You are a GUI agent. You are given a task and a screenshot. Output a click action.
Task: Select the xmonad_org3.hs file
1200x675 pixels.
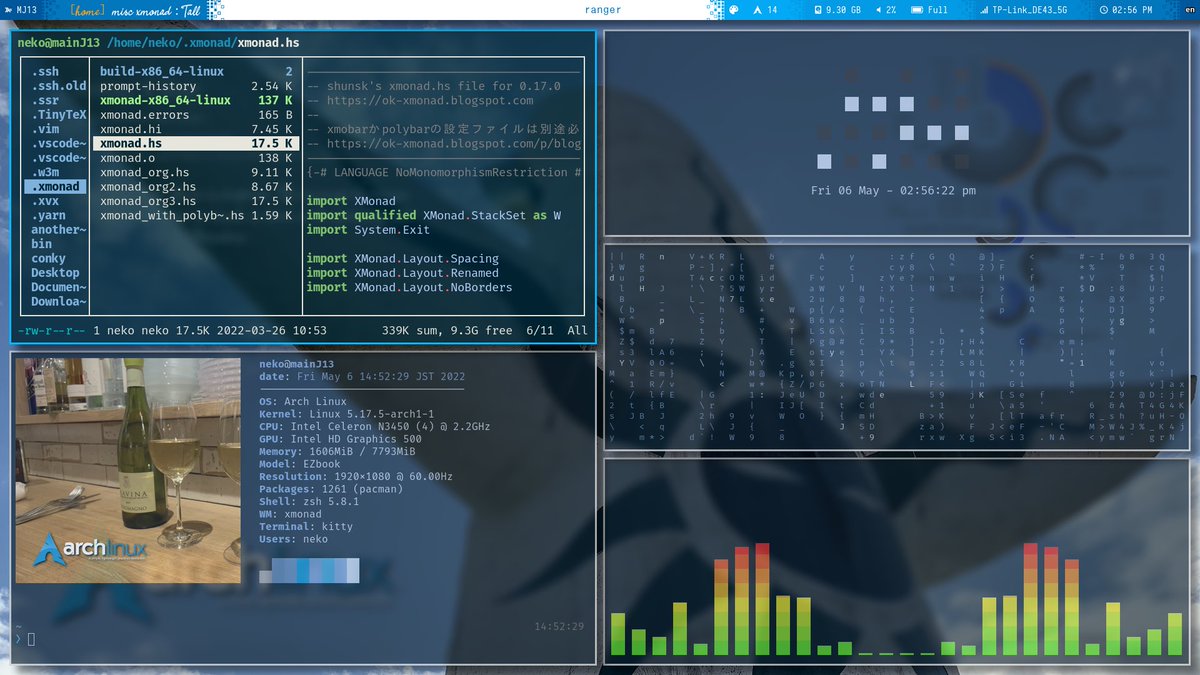pyautogui.click(x=196, y=201)
